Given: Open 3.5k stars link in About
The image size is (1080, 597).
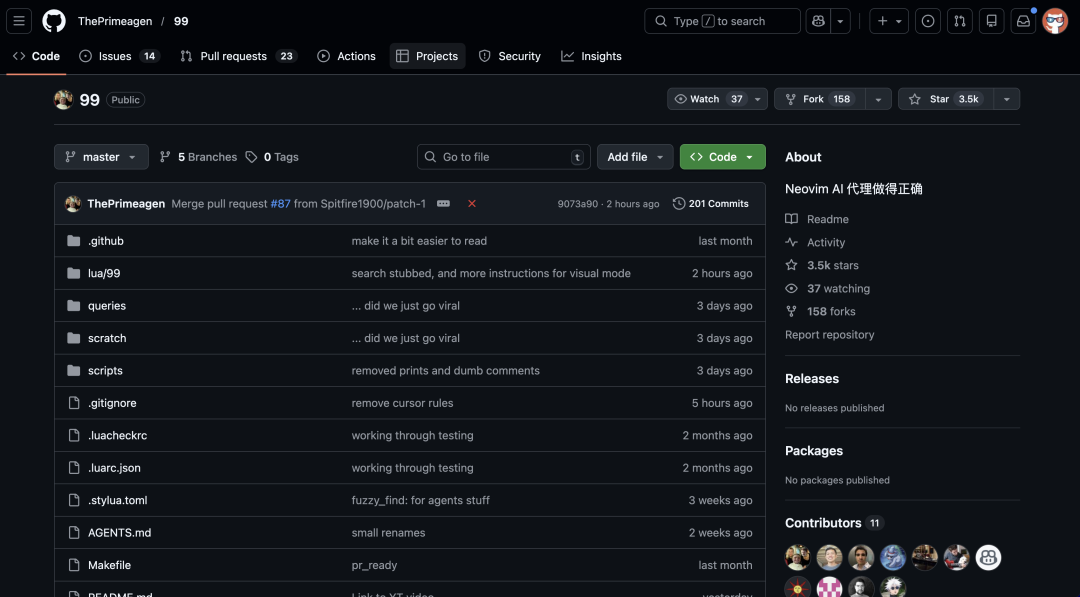Looking at the screenshot, I should point(822,265).
